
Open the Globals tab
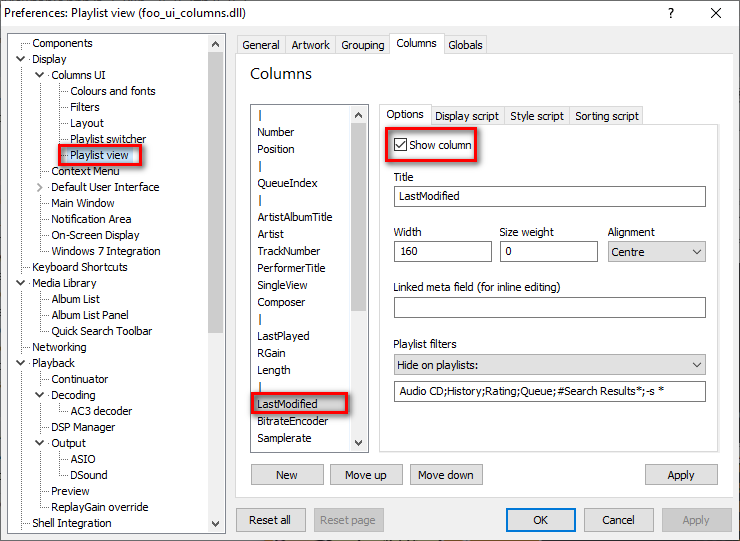465,45
